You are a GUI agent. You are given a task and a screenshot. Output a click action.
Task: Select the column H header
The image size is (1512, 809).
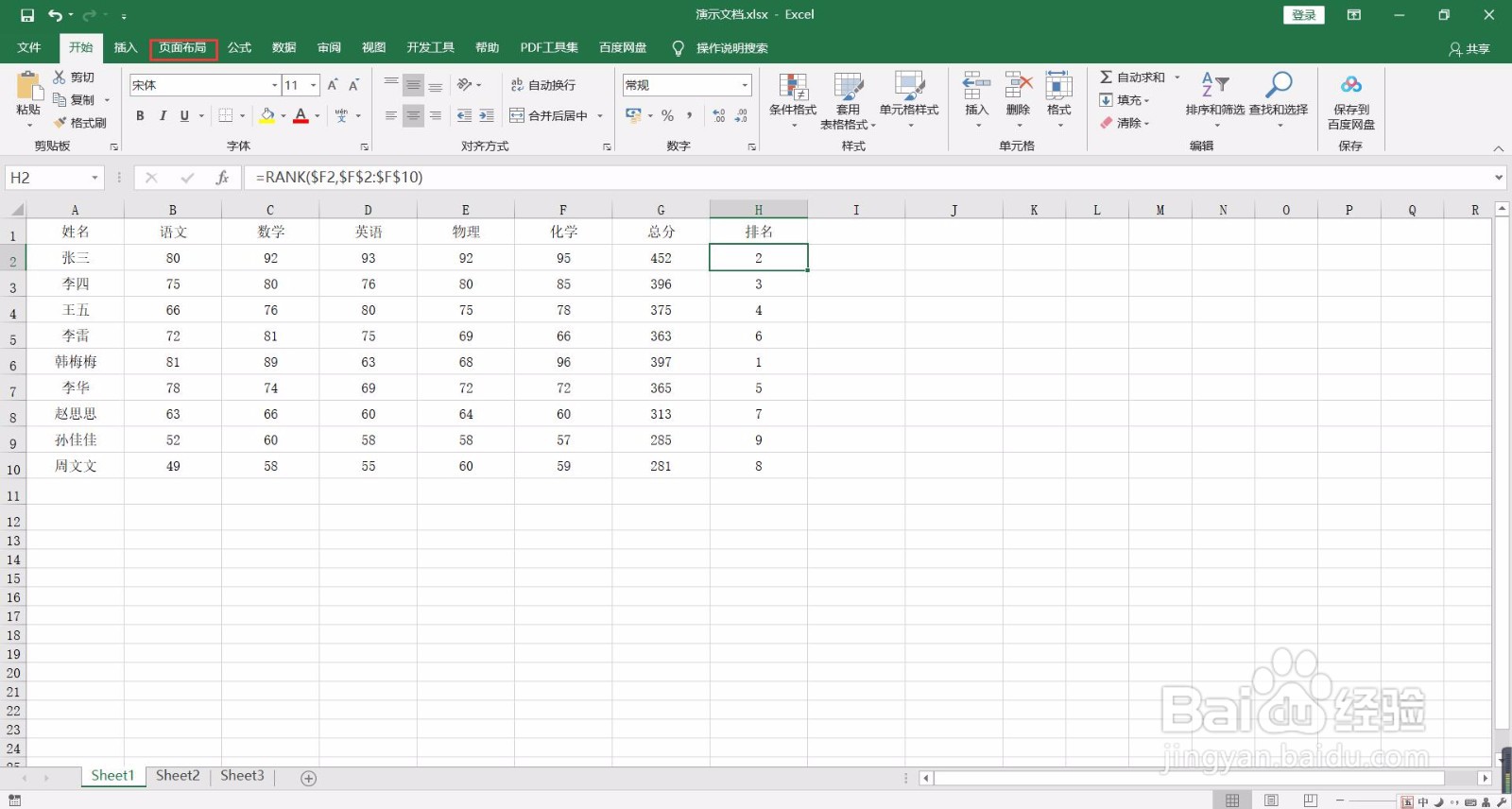point(758,210)
